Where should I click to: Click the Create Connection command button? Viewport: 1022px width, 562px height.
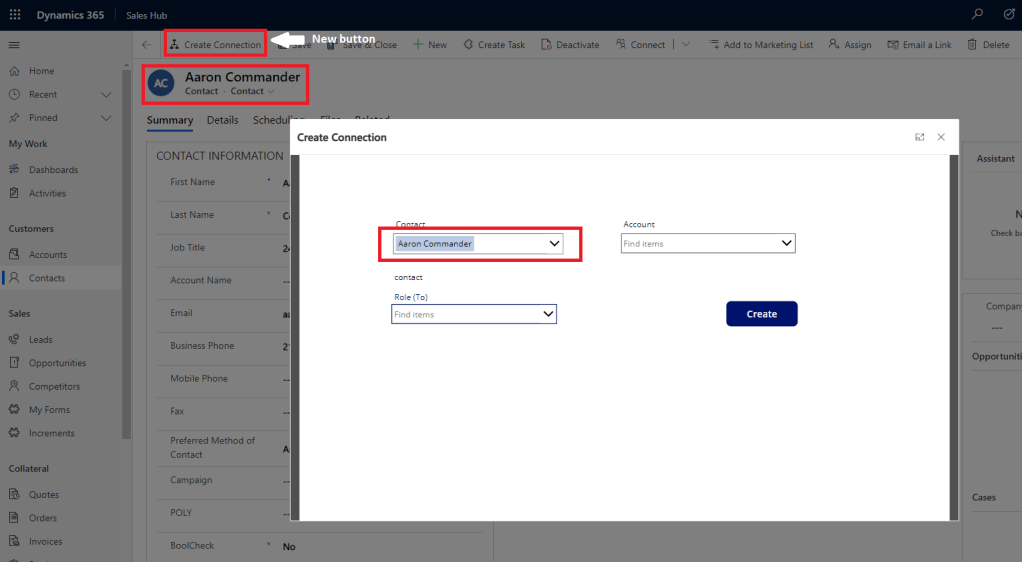pyautogui.click(x=215, y=45)
